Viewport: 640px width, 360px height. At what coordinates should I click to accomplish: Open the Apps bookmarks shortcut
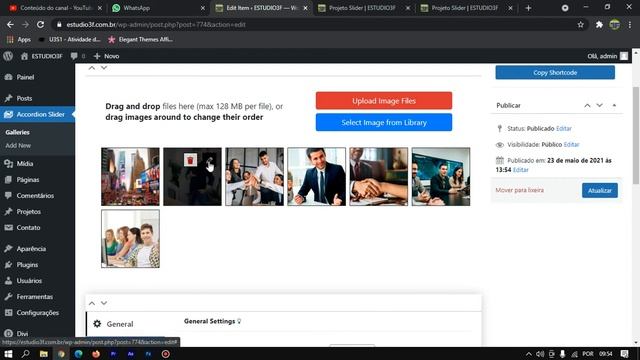pyautogui.click(x=19, y=40)
